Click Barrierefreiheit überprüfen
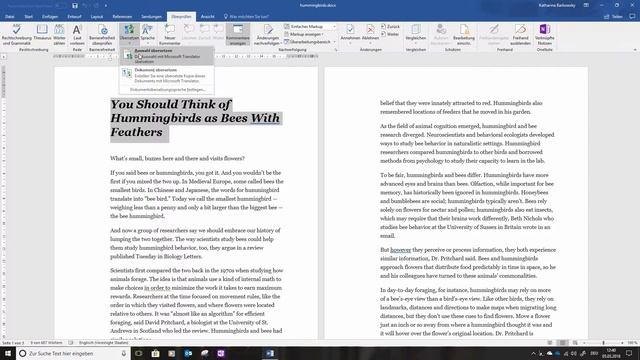 102,34
